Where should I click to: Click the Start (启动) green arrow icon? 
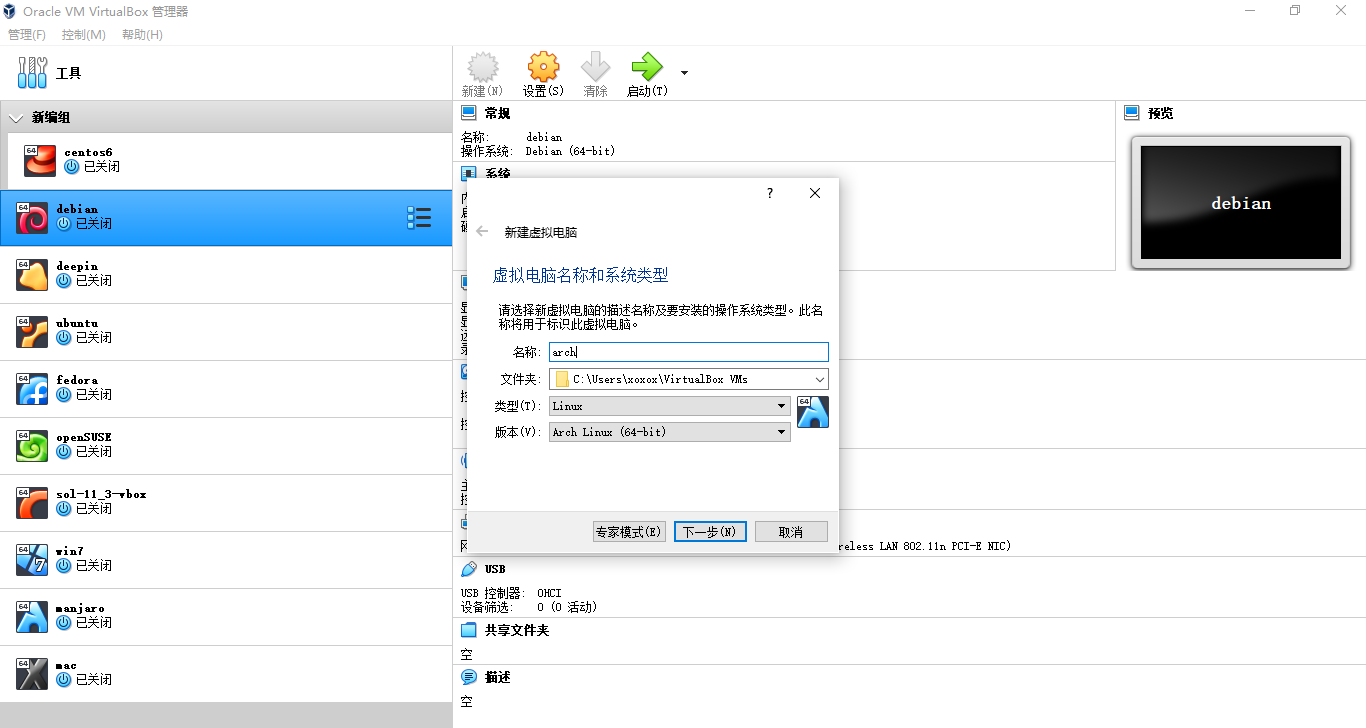click(647, 67)
